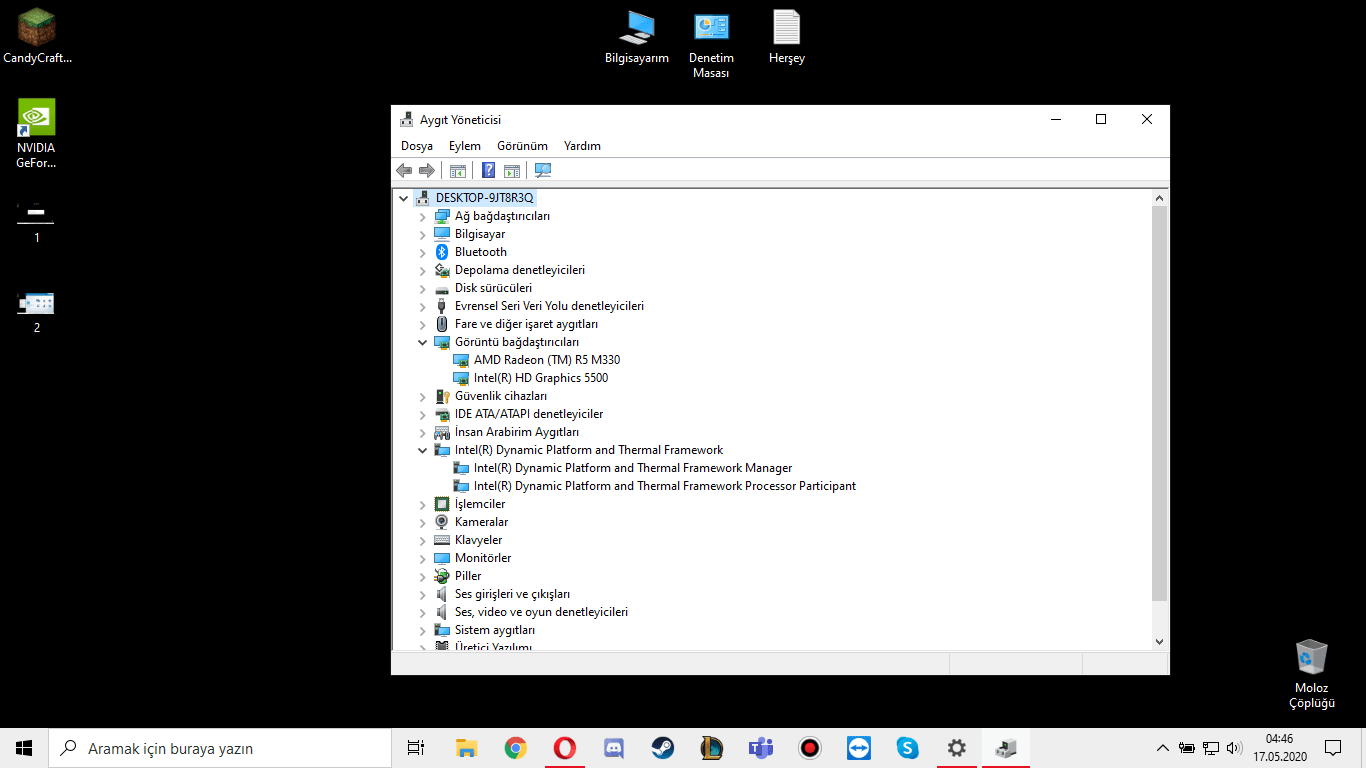Select the Bilgisayarım desktop icon
1366x768 pixels.
637,37
